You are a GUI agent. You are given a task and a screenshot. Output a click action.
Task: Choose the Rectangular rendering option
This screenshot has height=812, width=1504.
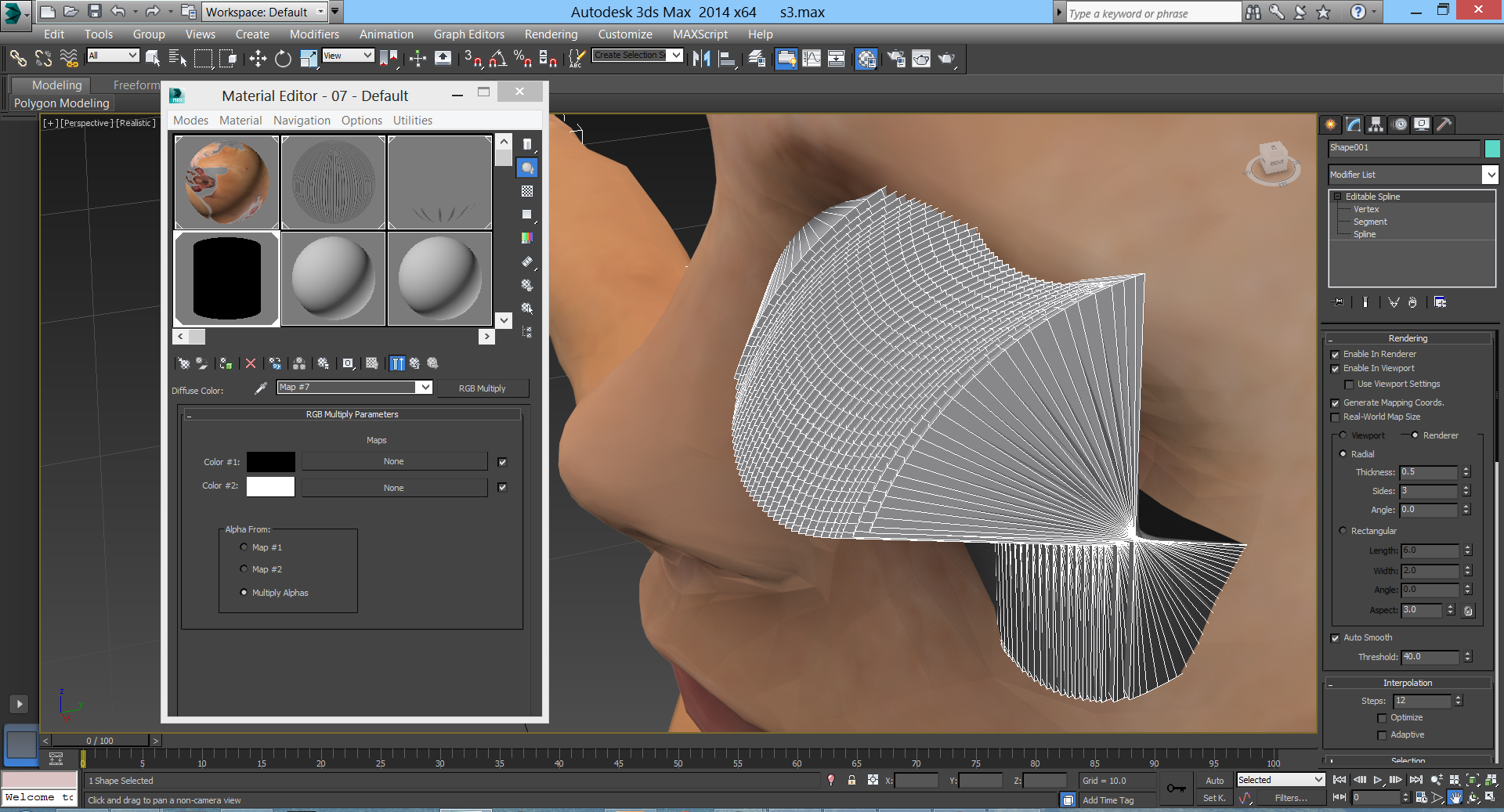coord(1343,531)
